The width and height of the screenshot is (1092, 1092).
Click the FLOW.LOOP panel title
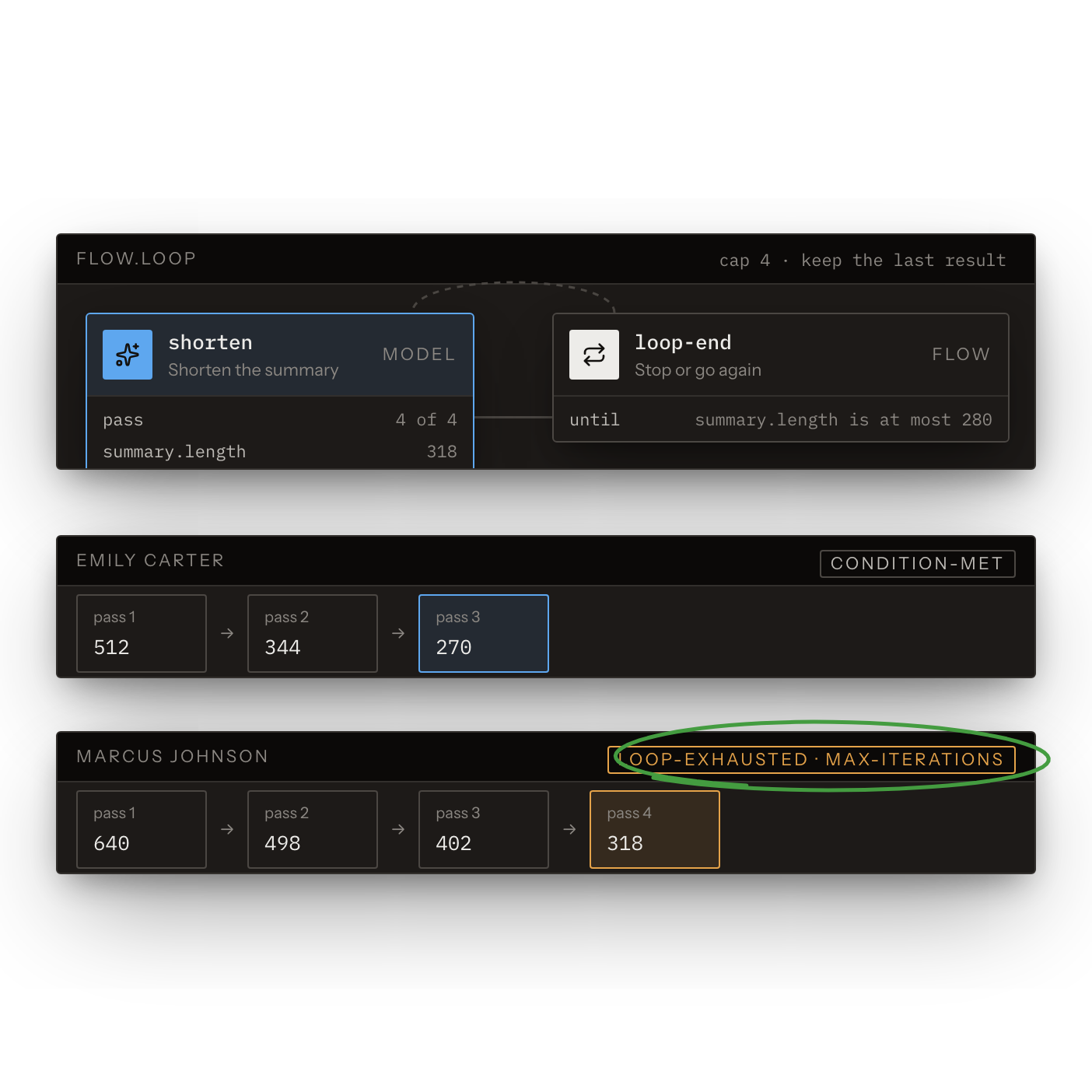tap(136, 258)
